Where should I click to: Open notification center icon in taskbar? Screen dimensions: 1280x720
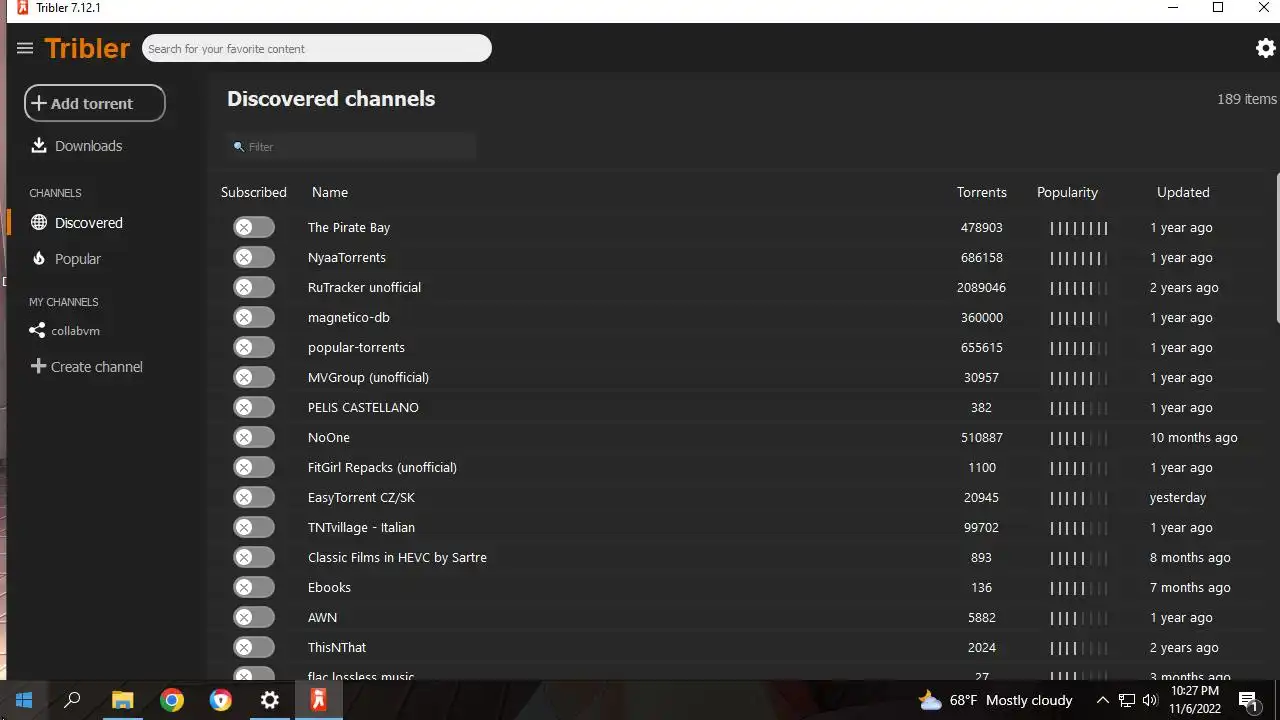click(1248, 700)
